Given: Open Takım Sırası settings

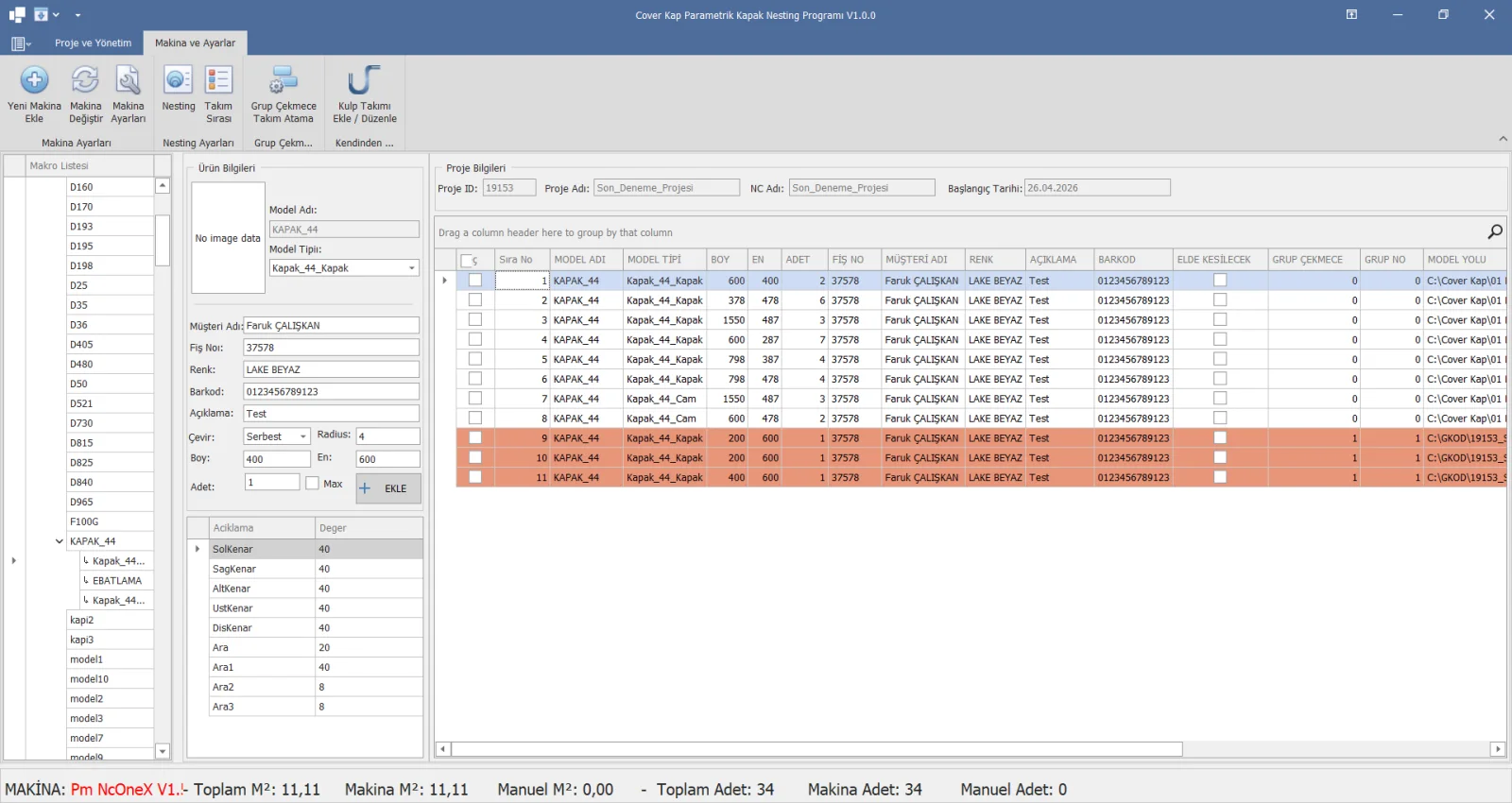Looking at the screenshot, I should tap(218, 81).
